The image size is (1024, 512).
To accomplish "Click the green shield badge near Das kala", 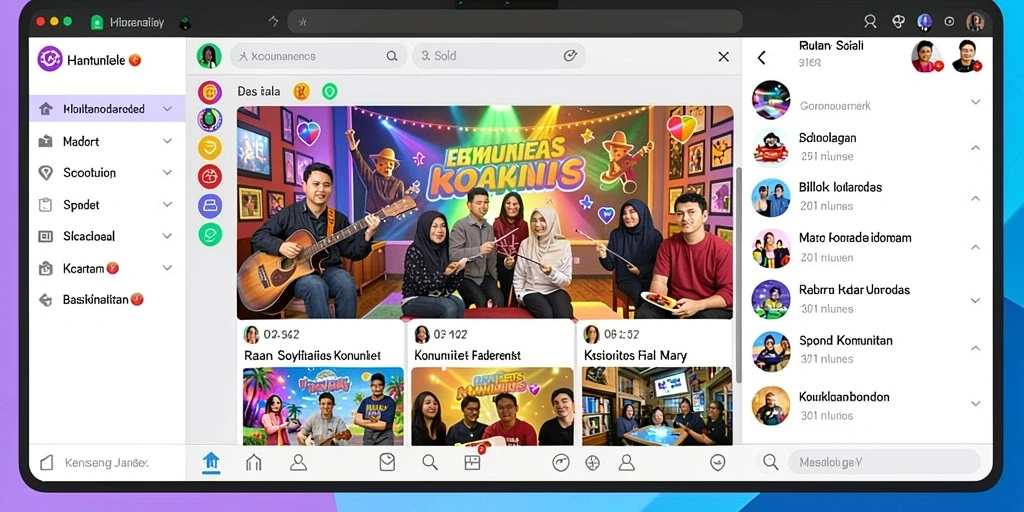I will point(330,91).
